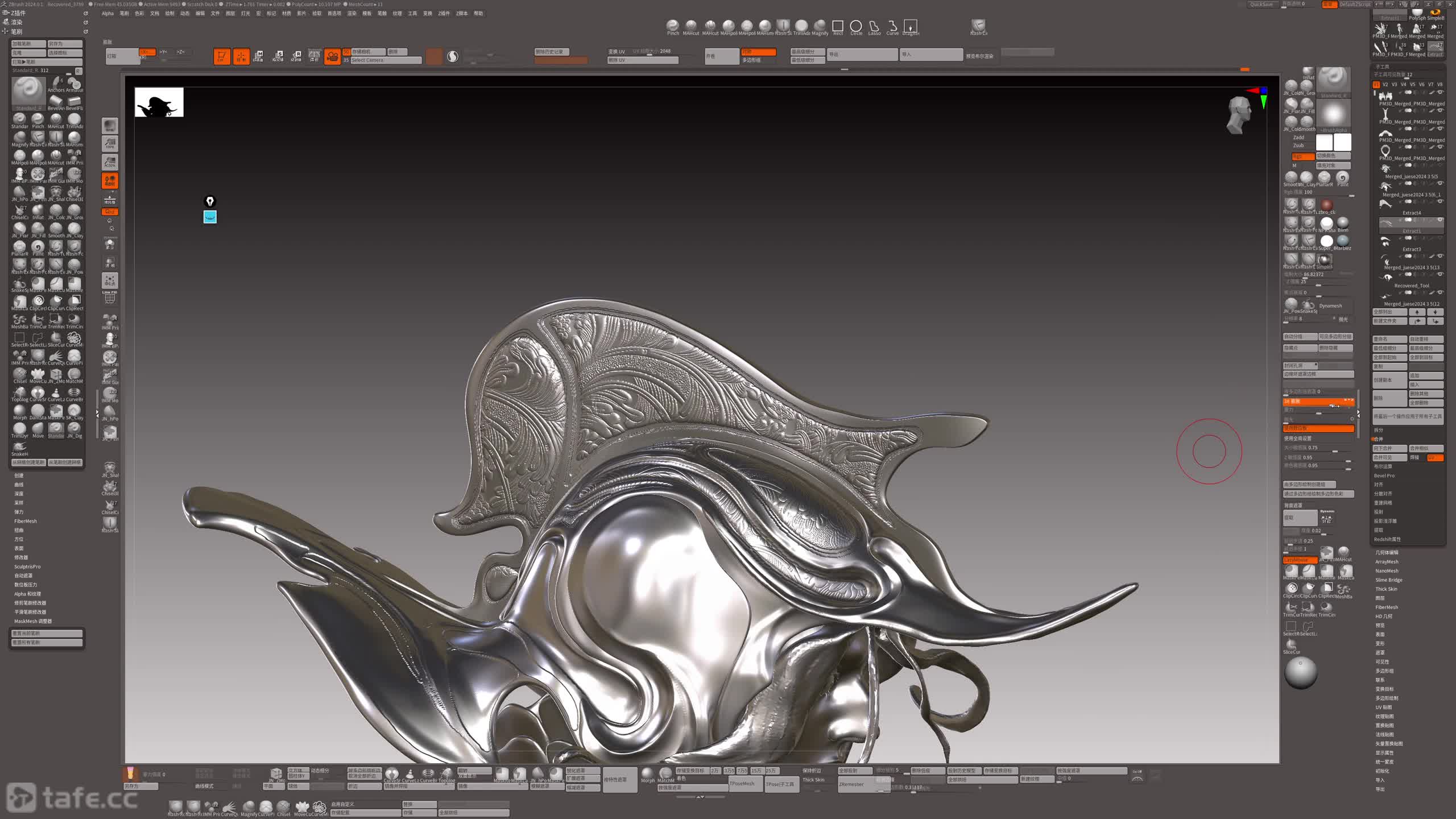Select the JN_Dig brush
The height and width of the screenshot is (819, 1456).
pos(75,431)
